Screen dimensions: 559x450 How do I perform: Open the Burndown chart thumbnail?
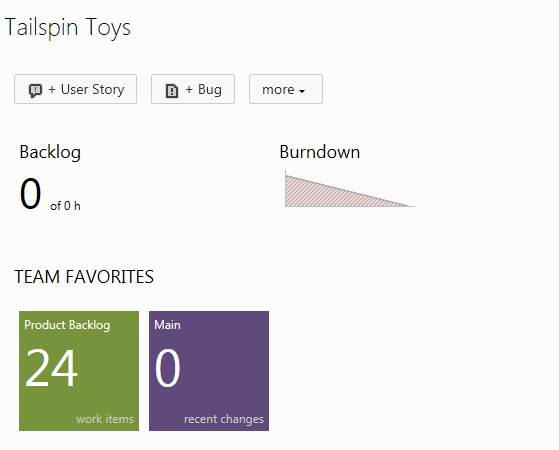(x=350, y=189)
